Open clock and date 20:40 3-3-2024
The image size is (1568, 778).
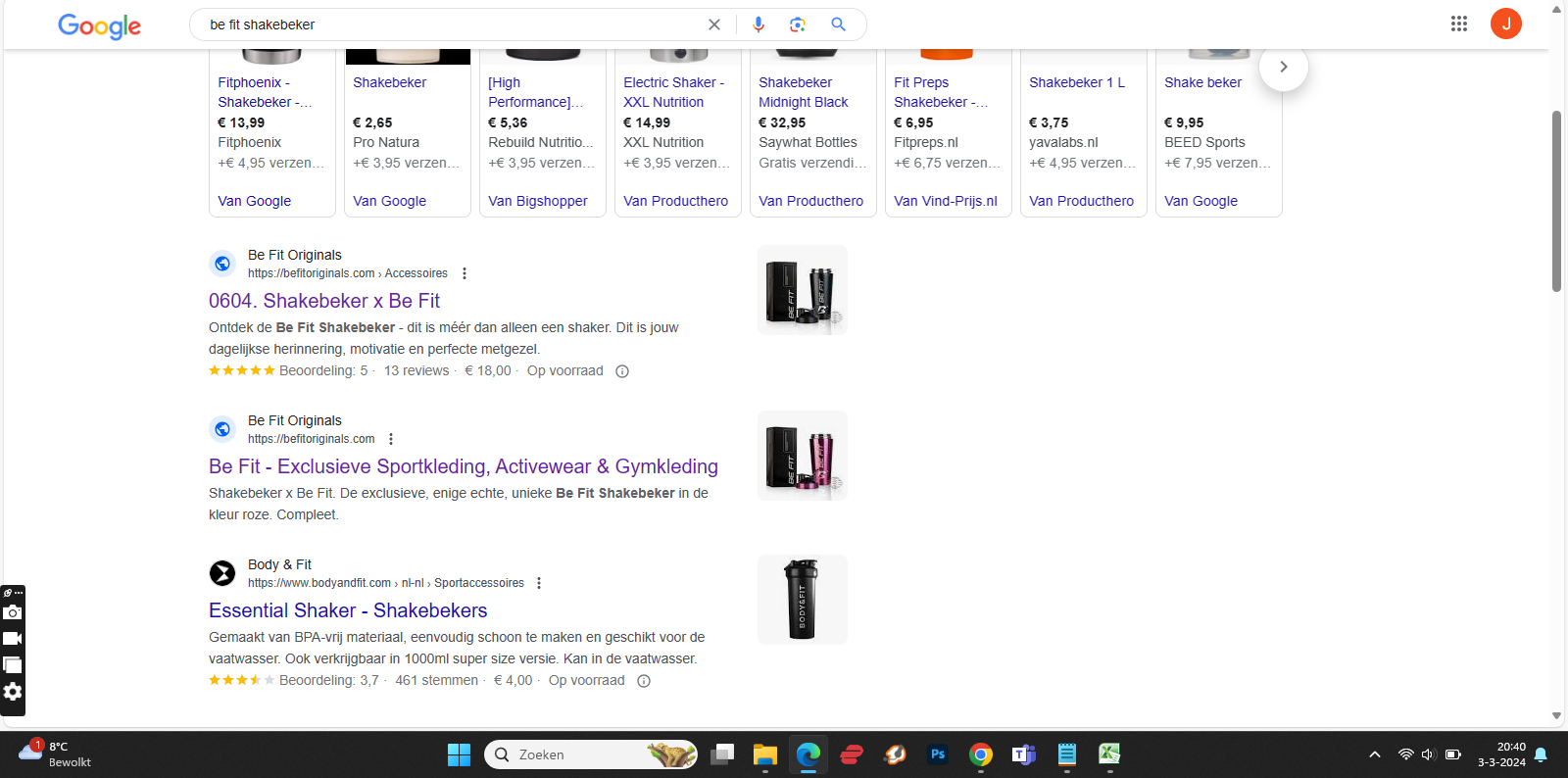tap(1501, 754)
